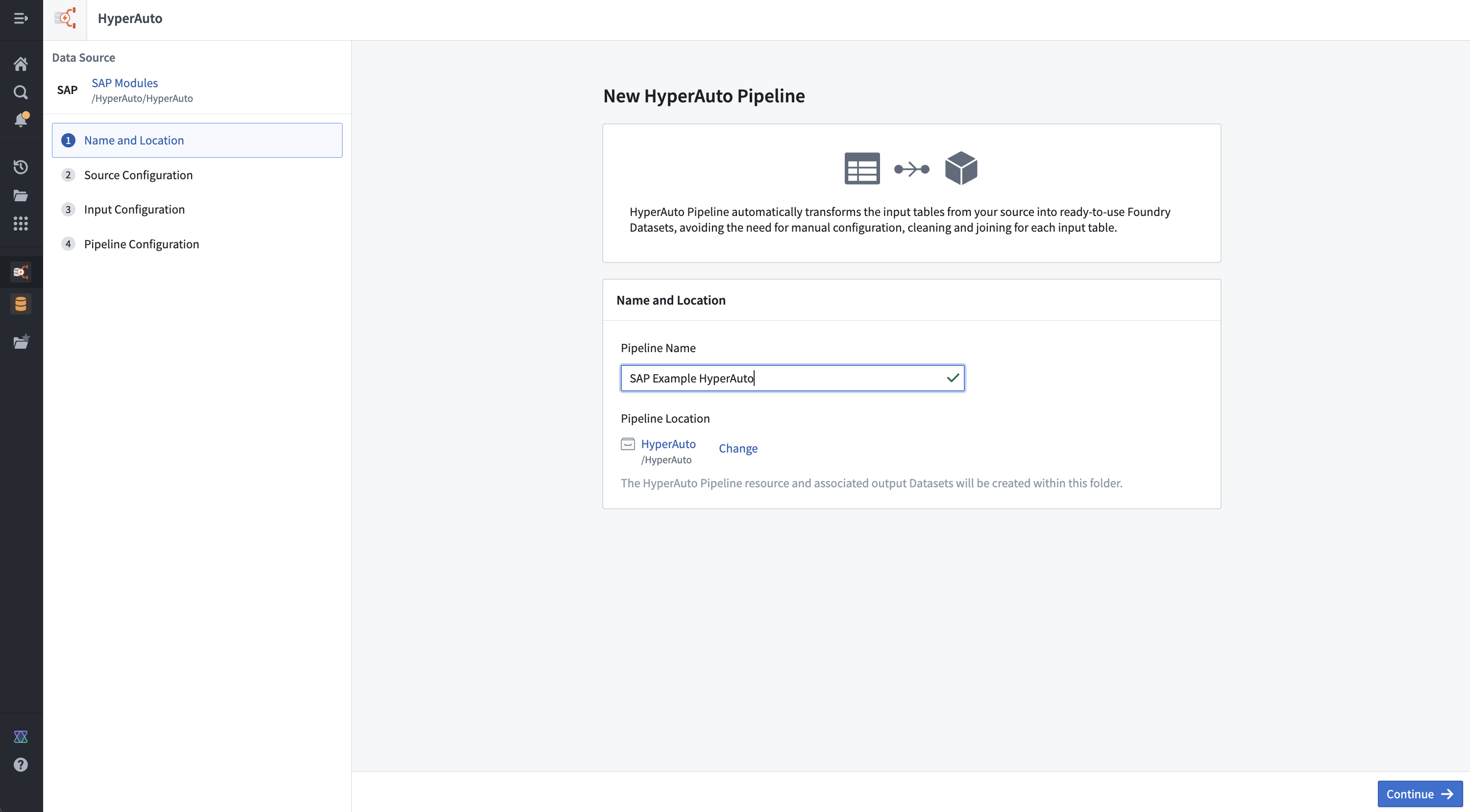Focus the Pipeline Name input field
The image size is (1470, 812).
(x=793, y=378)
